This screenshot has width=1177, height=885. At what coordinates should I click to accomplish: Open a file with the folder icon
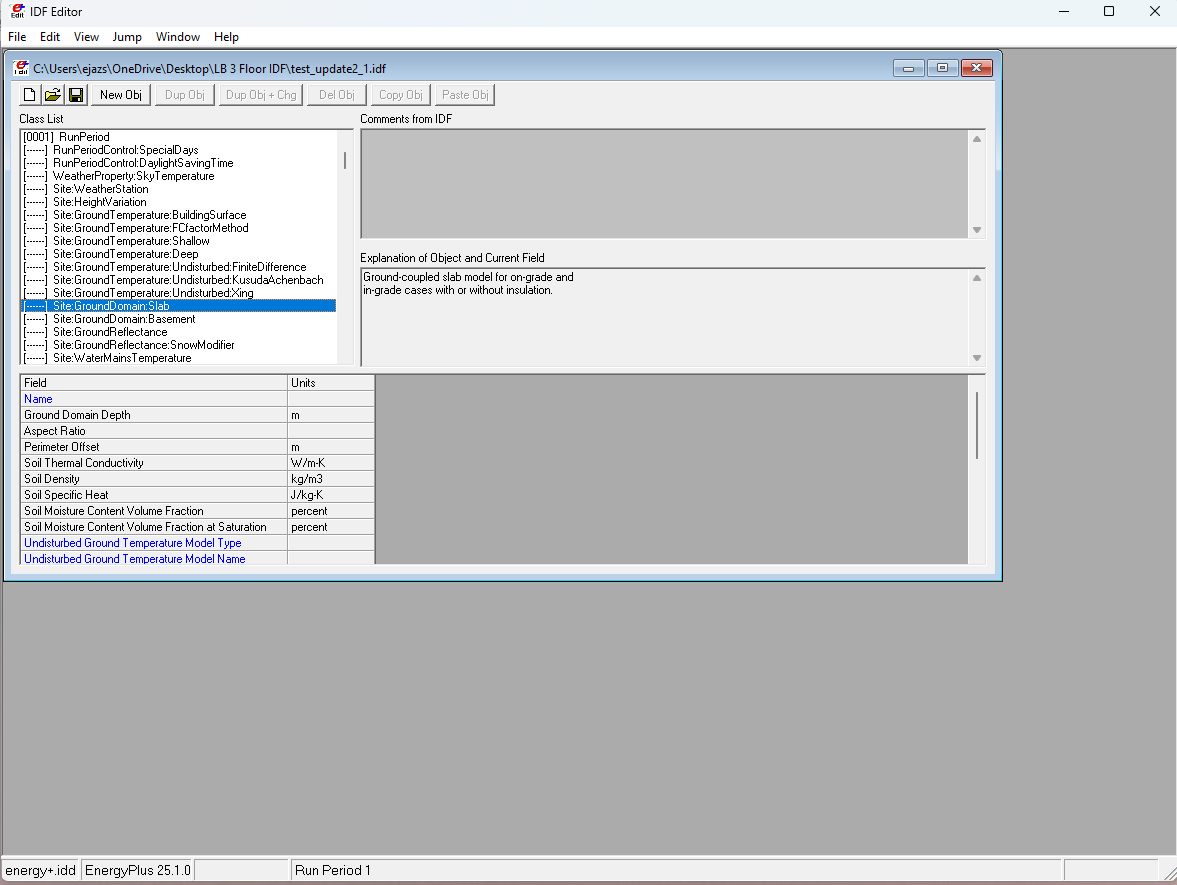pos(52,94)
